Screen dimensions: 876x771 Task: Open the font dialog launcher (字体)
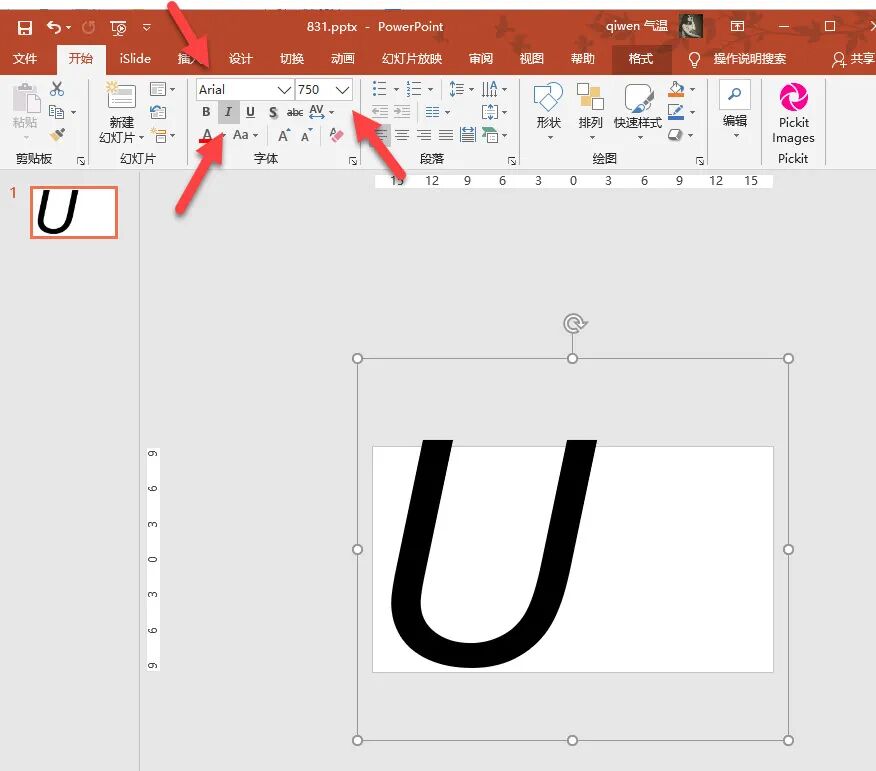[353, 161]
